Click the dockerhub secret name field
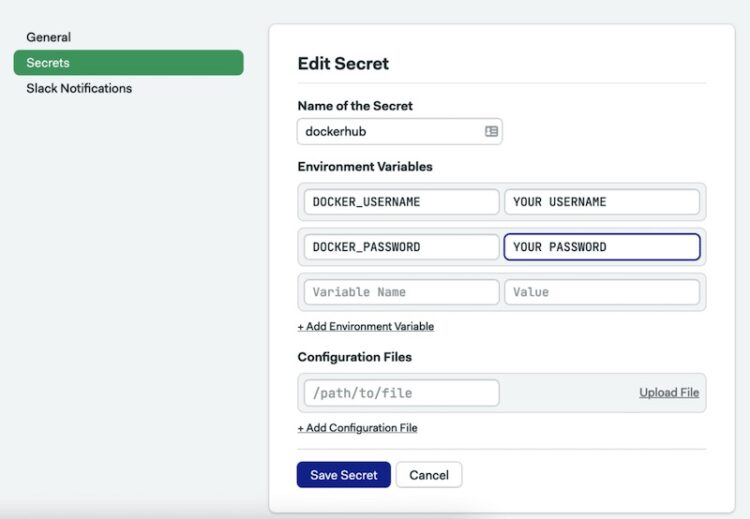 click(399, 132)
